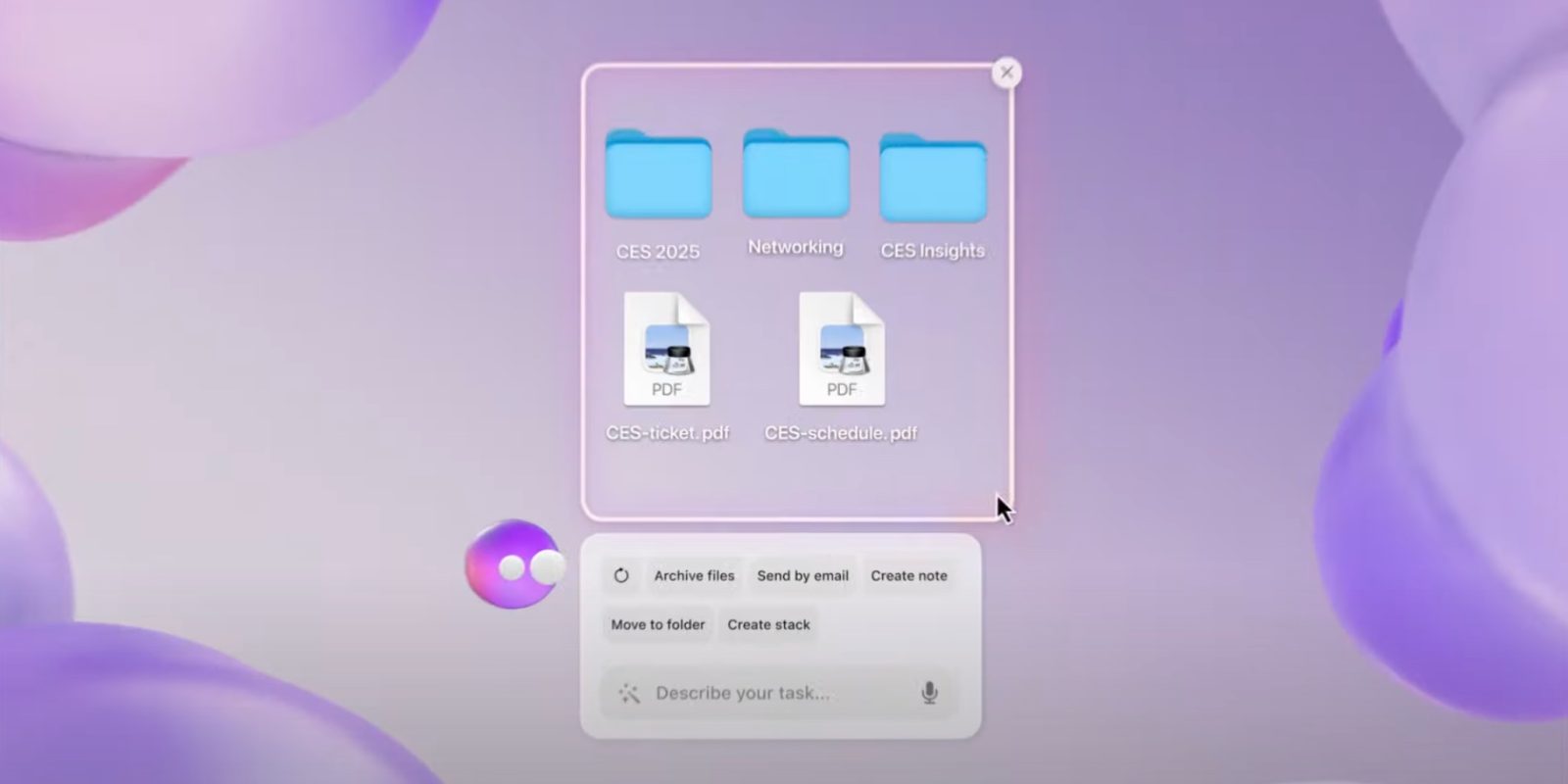This screenshot has height=784, width=1568.
Task: Click the CES-schedule.pdf filename label
Action: (x=841, y=433)
